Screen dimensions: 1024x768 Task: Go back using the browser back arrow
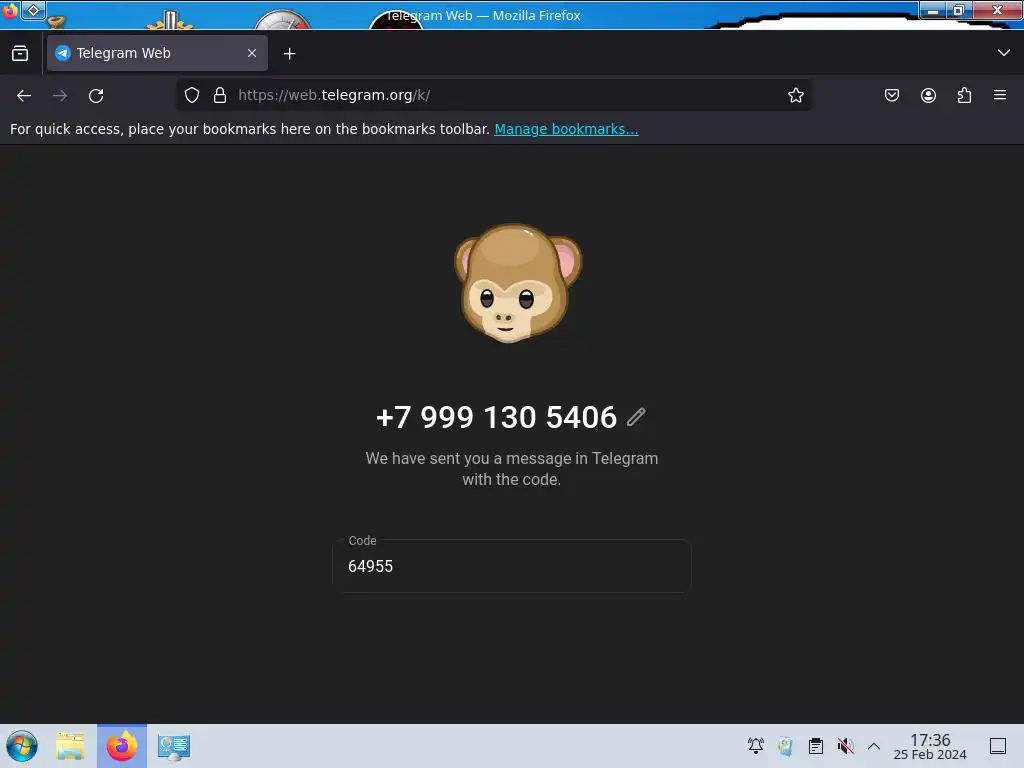(24, 95)
